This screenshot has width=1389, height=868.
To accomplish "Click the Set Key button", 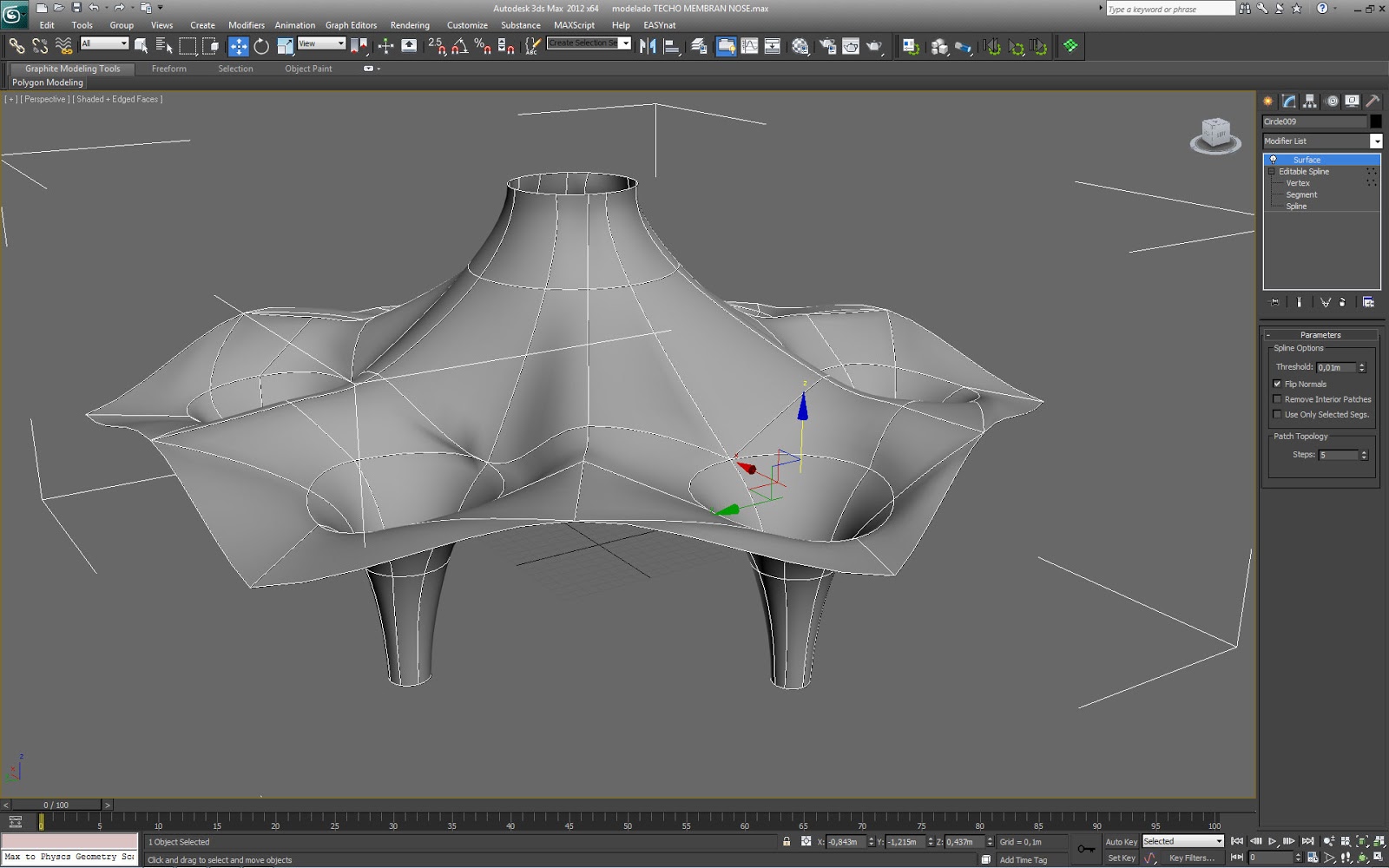I will tap(1122, 858).
